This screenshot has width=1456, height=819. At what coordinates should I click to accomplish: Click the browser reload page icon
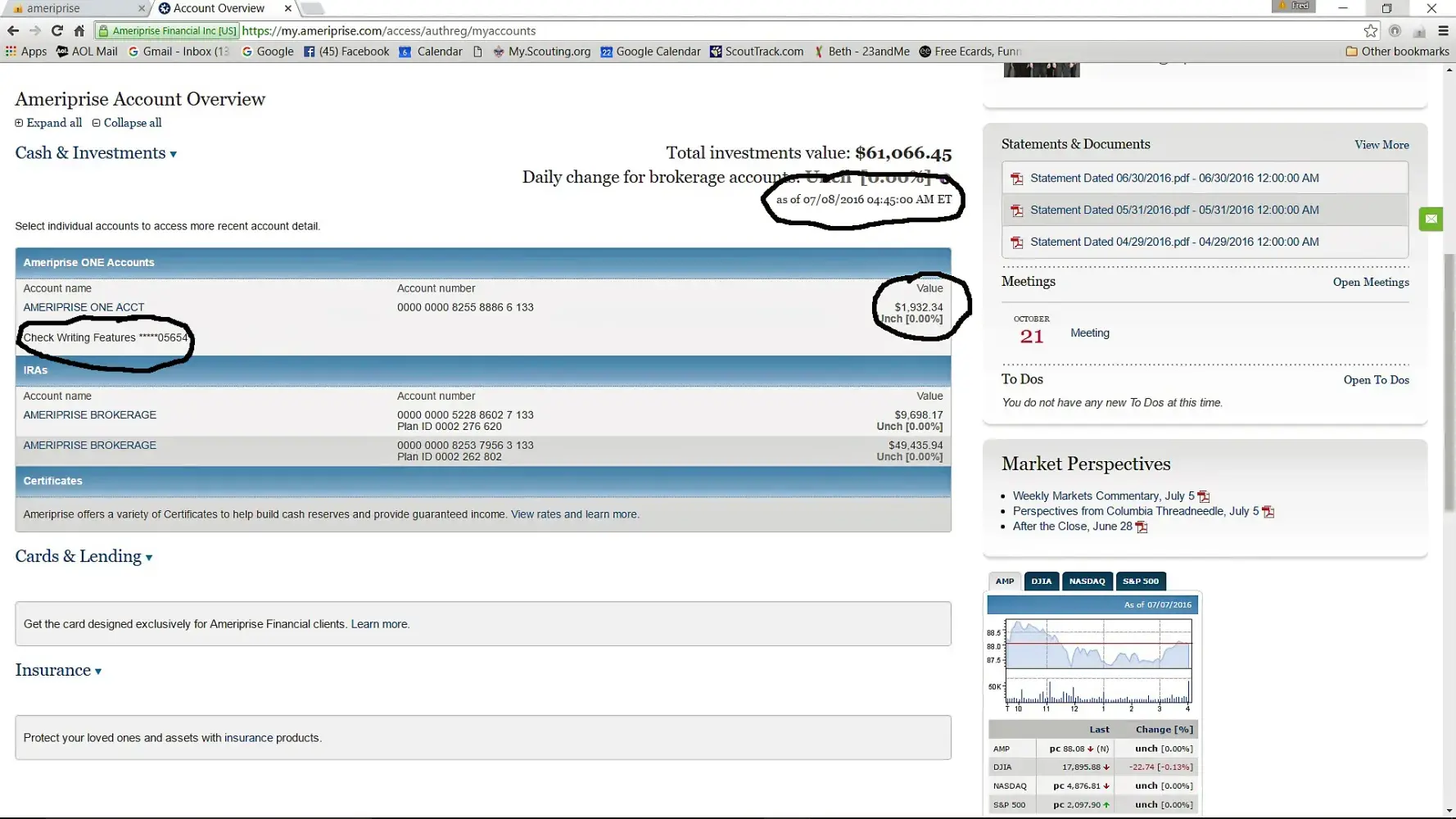(57, 31)
